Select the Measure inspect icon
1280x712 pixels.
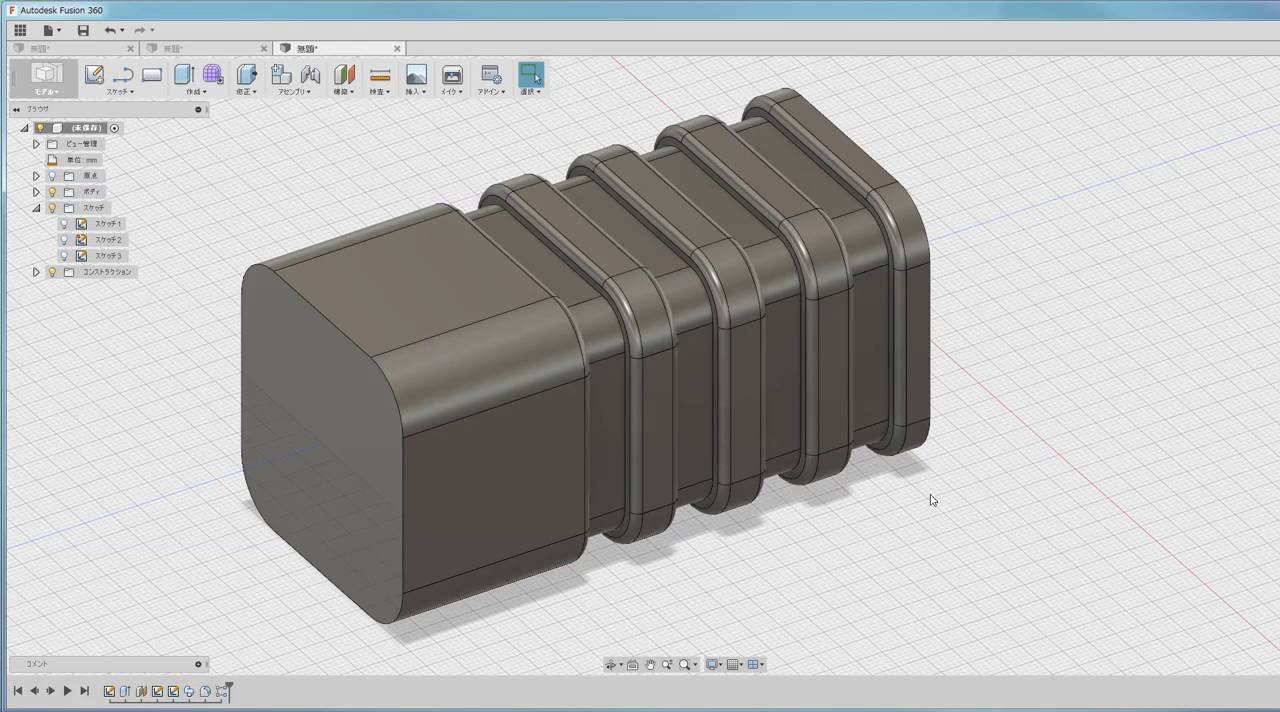pos(379,74)
